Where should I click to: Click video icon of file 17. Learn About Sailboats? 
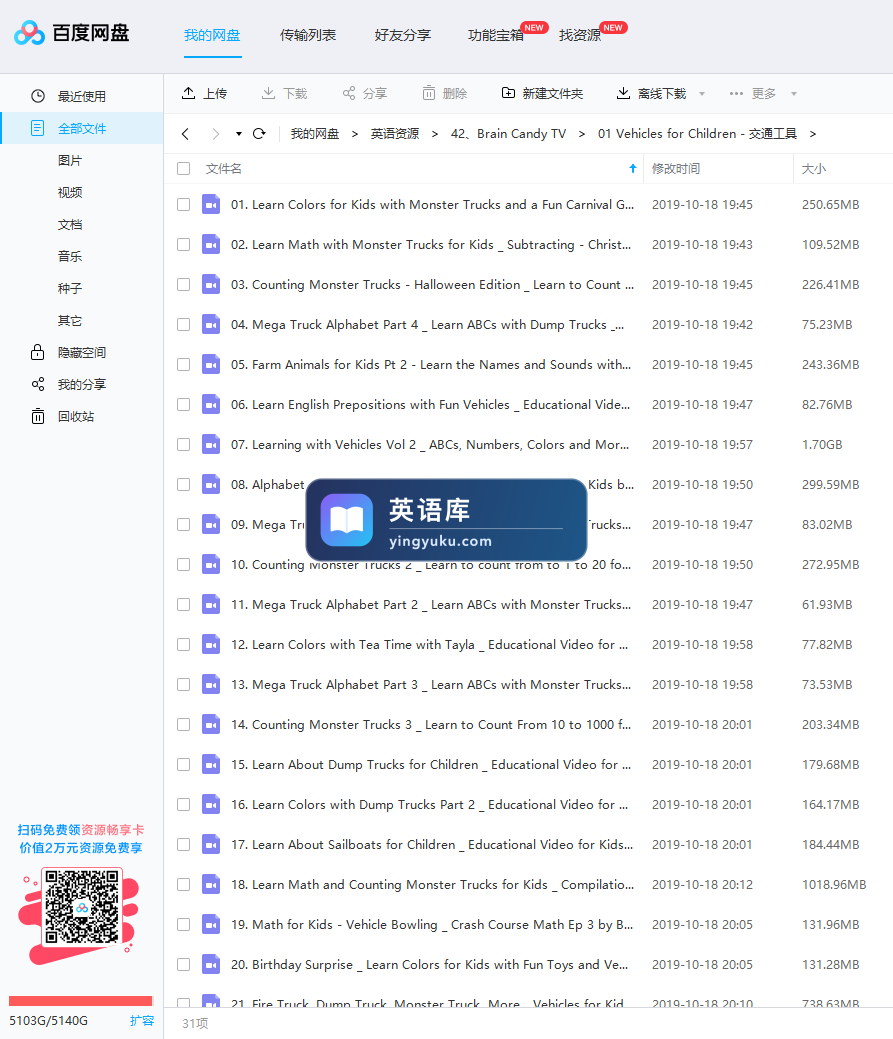pos(211,845)
